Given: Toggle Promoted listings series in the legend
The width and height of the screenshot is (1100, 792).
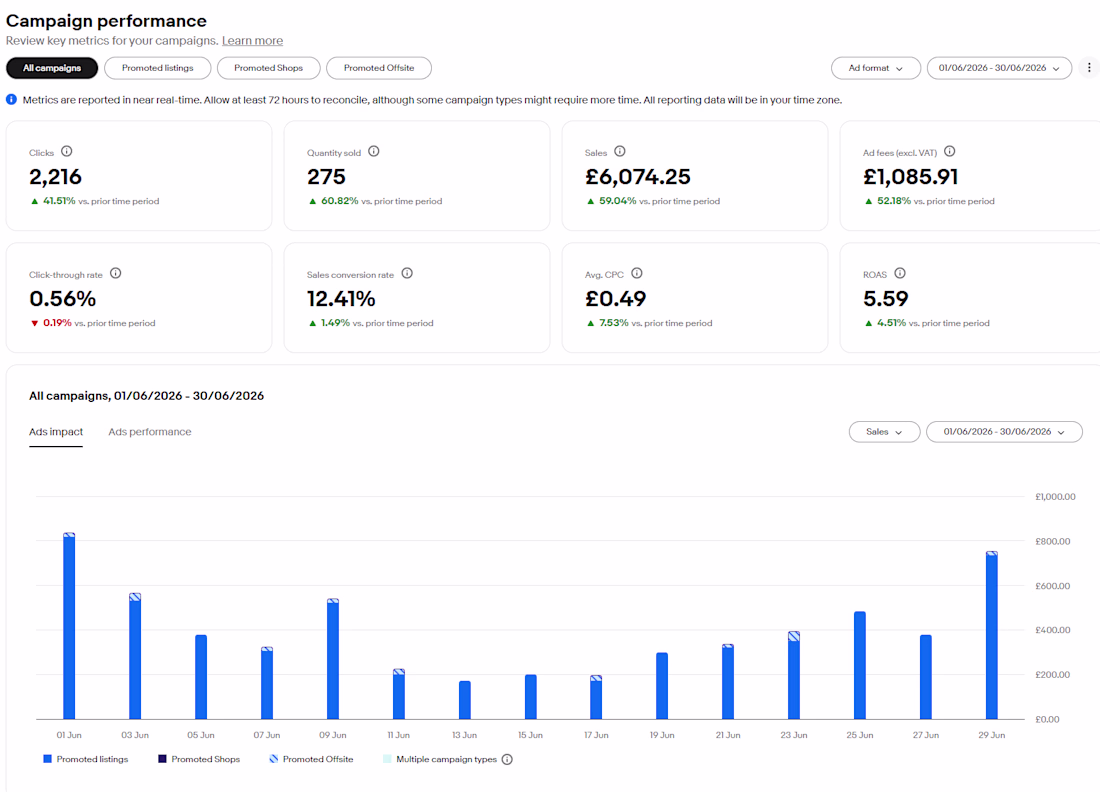Looking at the screenshot, I should [x=86, y=759].
